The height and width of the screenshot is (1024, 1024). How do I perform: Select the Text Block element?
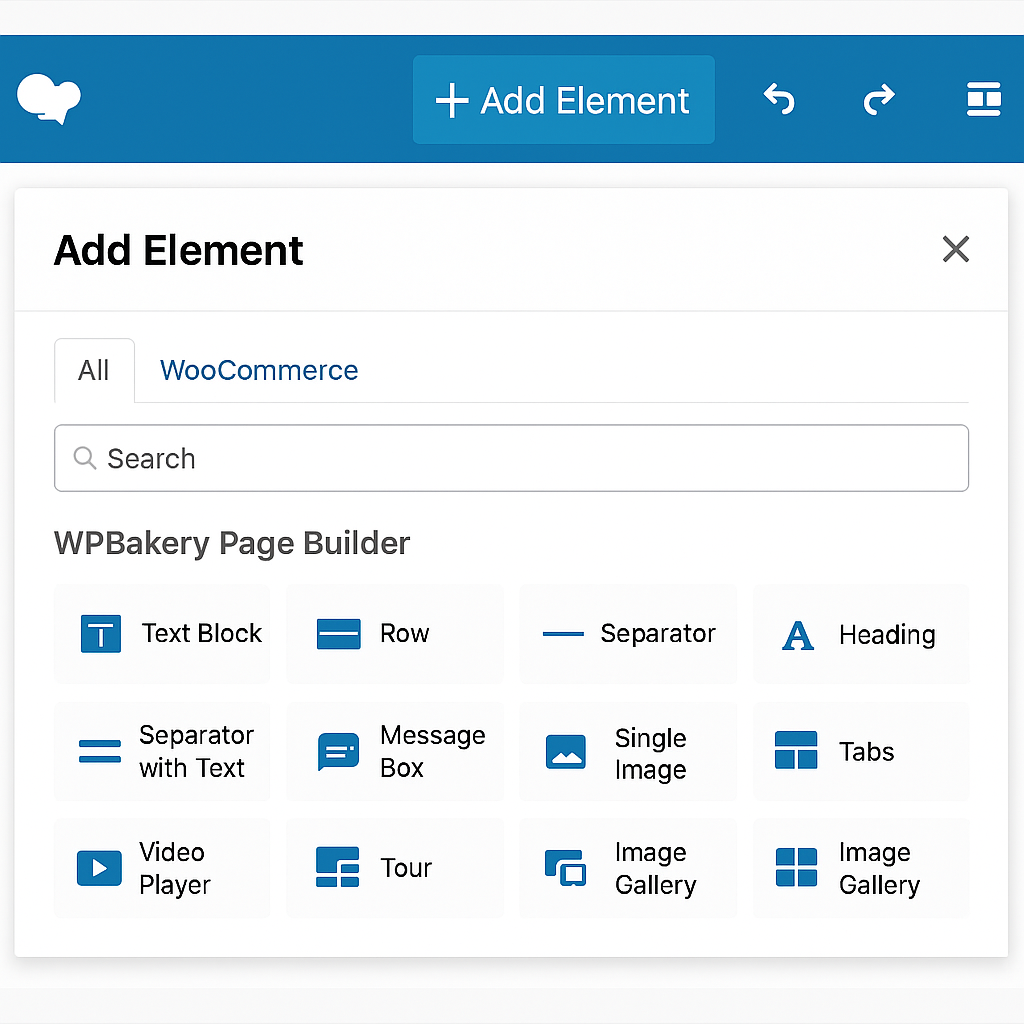(x=162, y=633)
